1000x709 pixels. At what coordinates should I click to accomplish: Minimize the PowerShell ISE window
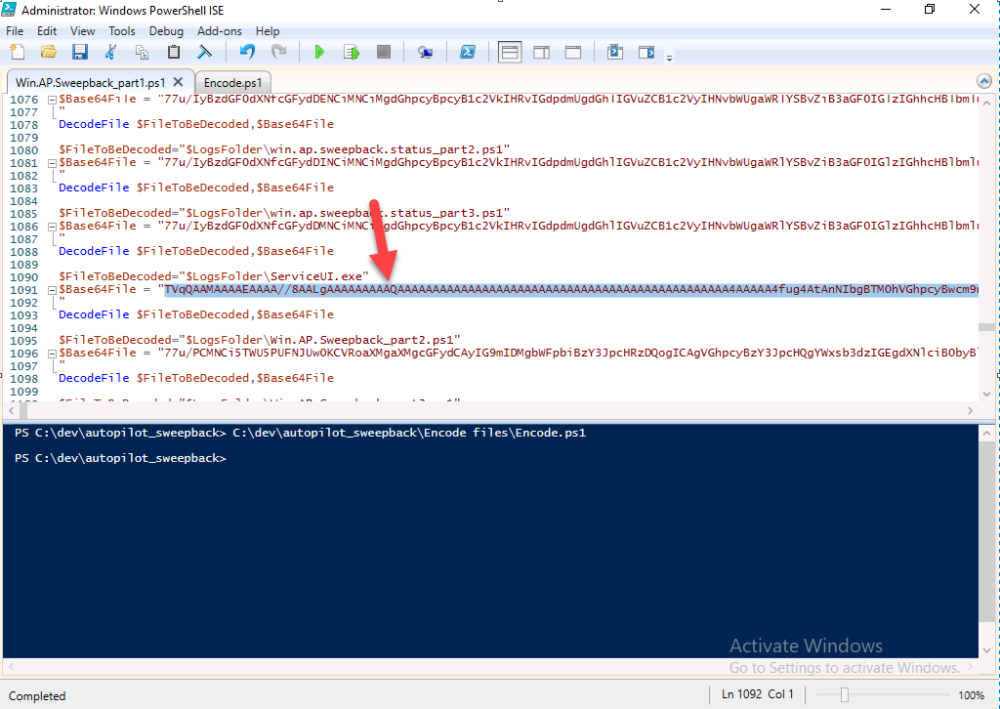[885, 9]
